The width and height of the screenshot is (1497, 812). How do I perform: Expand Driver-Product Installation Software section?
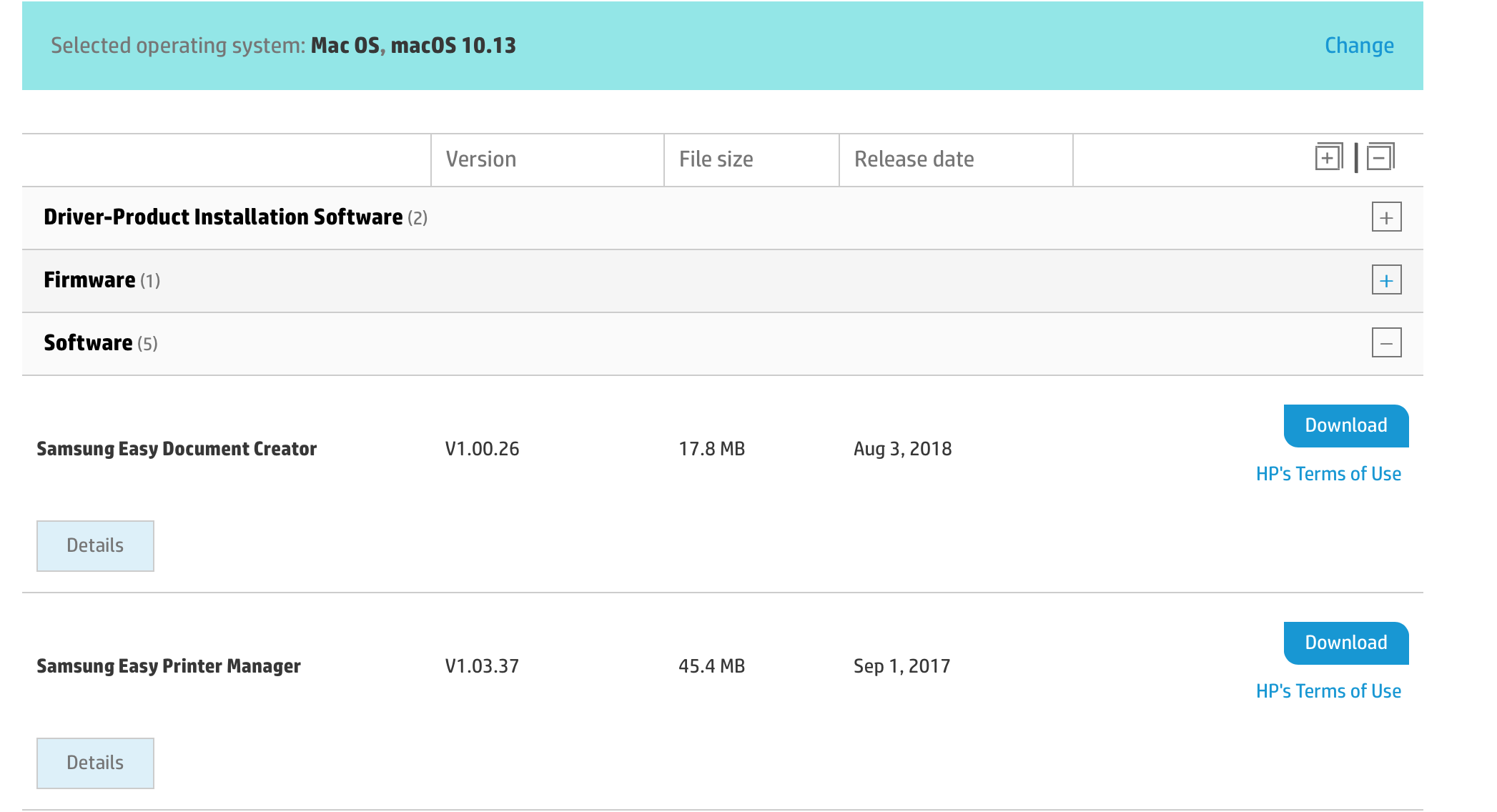pos(1386,217)
